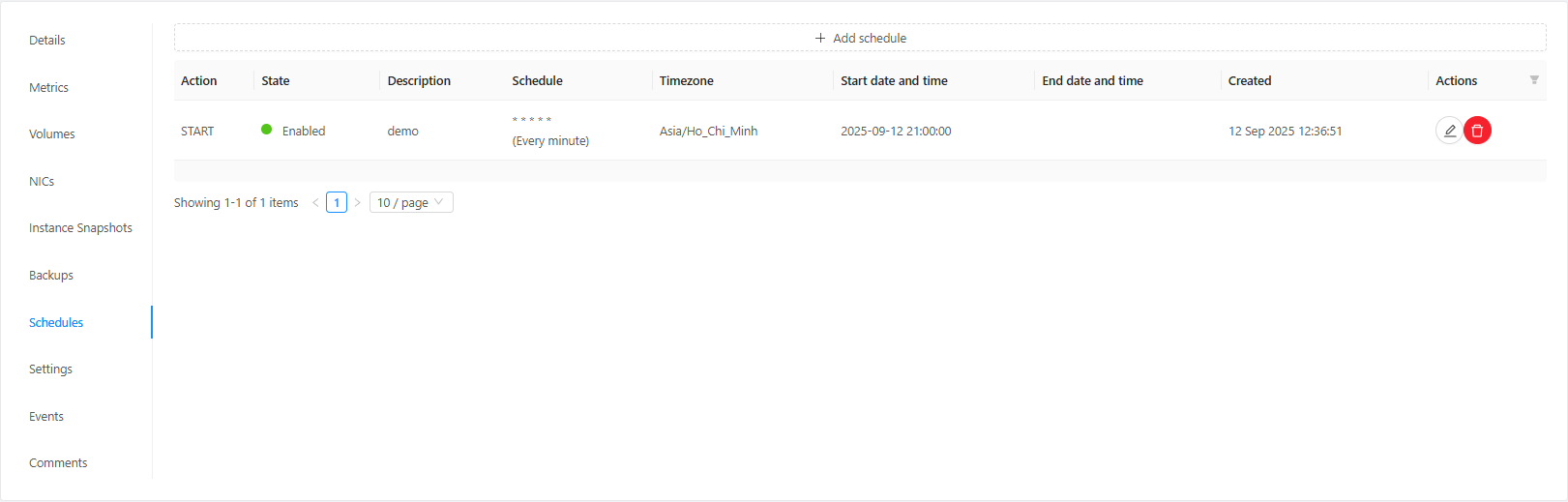Viewport: 1568px width, 502px height.
Task: Select the Schedules tab
Action: pos(56,323)
